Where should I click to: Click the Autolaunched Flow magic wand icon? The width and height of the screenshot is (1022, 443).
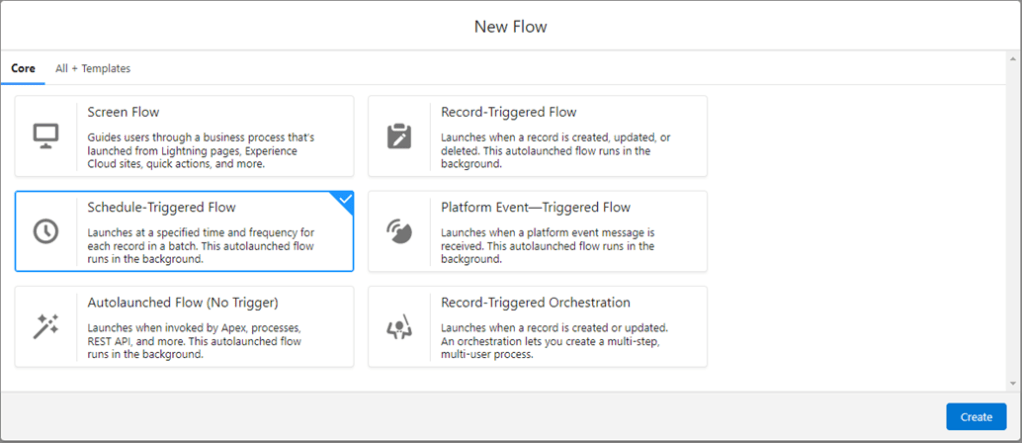[x=46, y=326]
